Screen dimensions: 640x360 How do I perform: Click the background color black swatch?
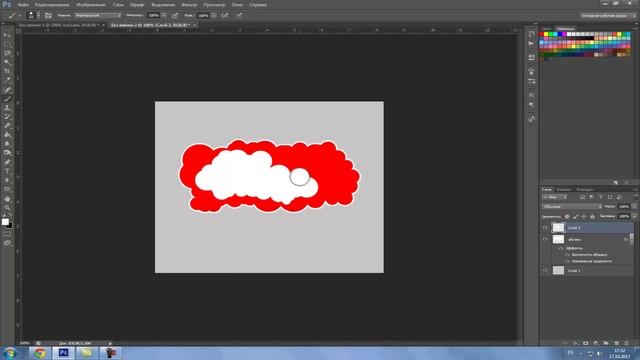pos(10,226)
